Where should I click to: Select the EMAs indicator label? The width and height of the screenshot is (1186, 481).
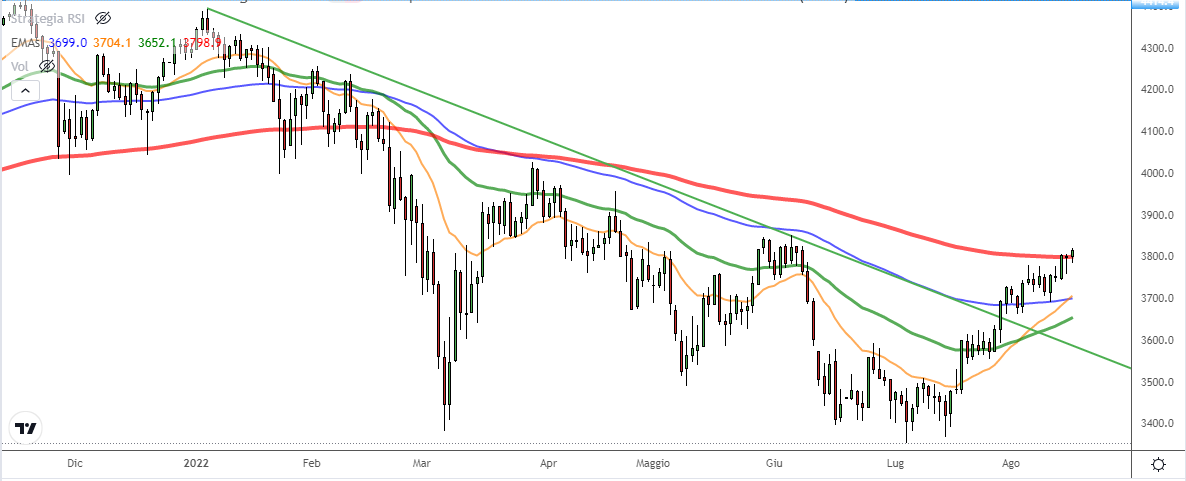(24, 43)
